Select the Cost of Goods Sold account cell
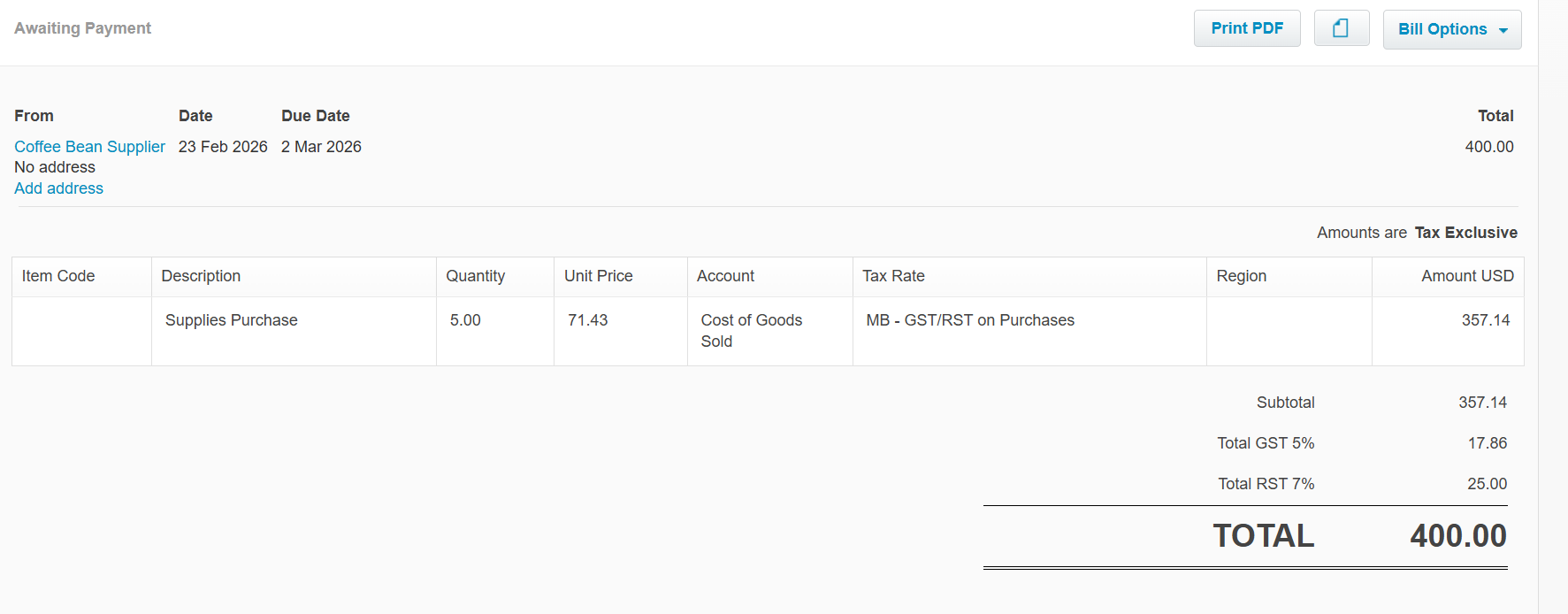 [752, 330]
